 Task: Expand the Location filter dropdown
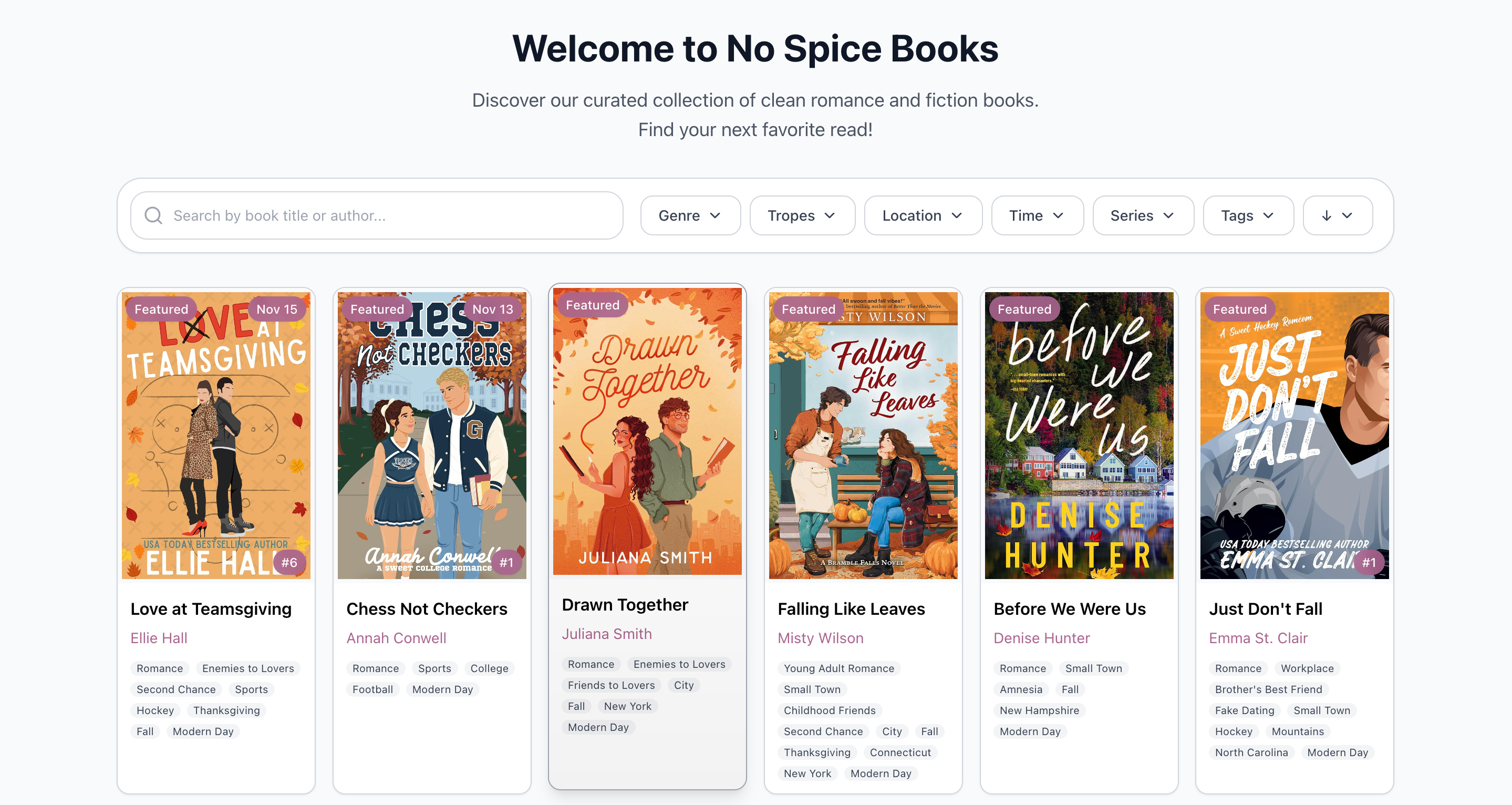[922, 215]
